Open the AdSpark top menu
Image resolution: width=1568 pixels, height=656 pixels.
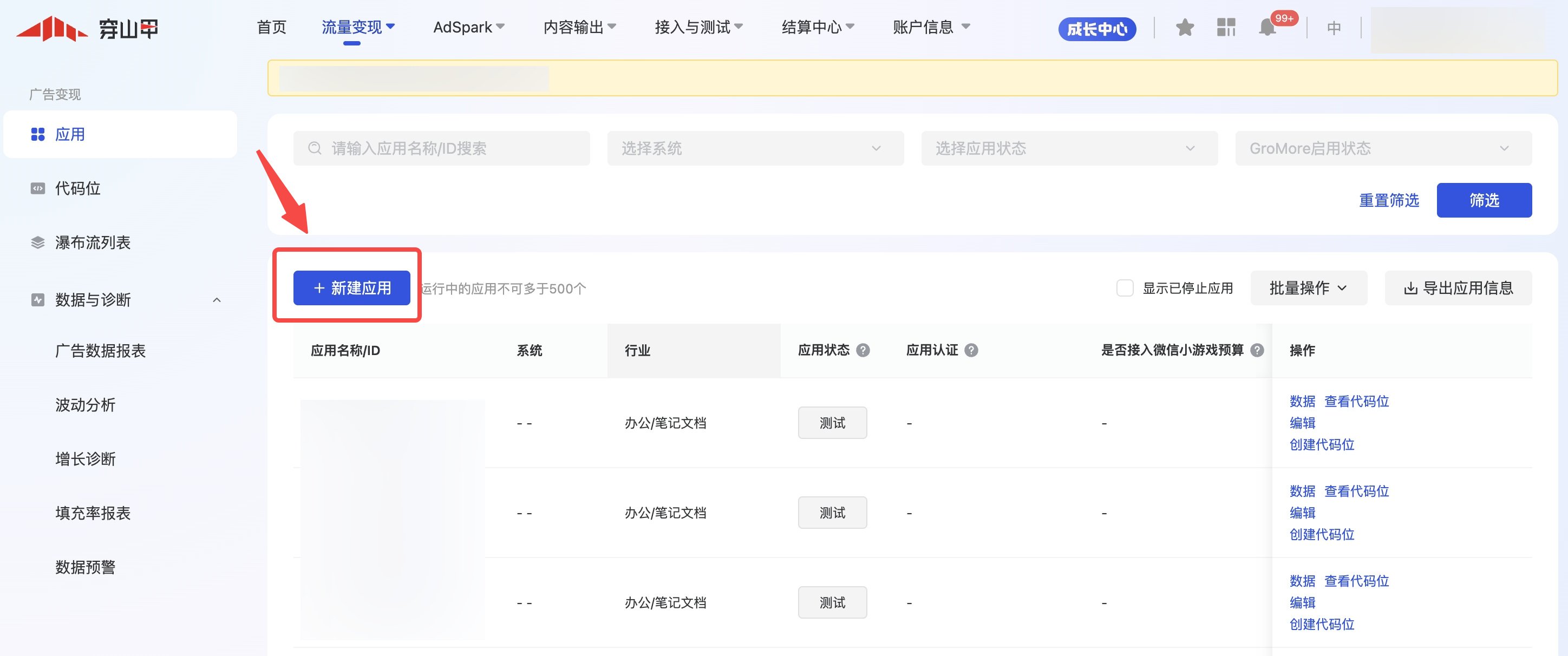(x=468, y=28)
